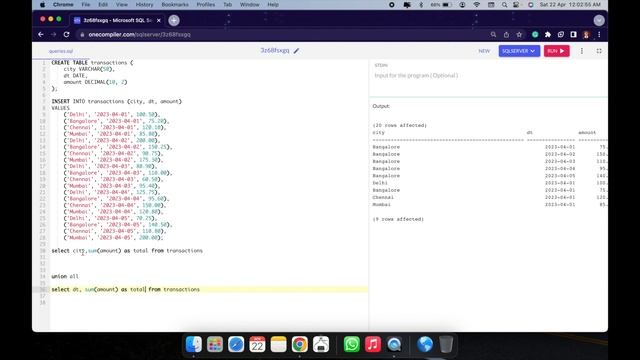
Task: Open Music app from the Dock
Action: click(373, 344)
